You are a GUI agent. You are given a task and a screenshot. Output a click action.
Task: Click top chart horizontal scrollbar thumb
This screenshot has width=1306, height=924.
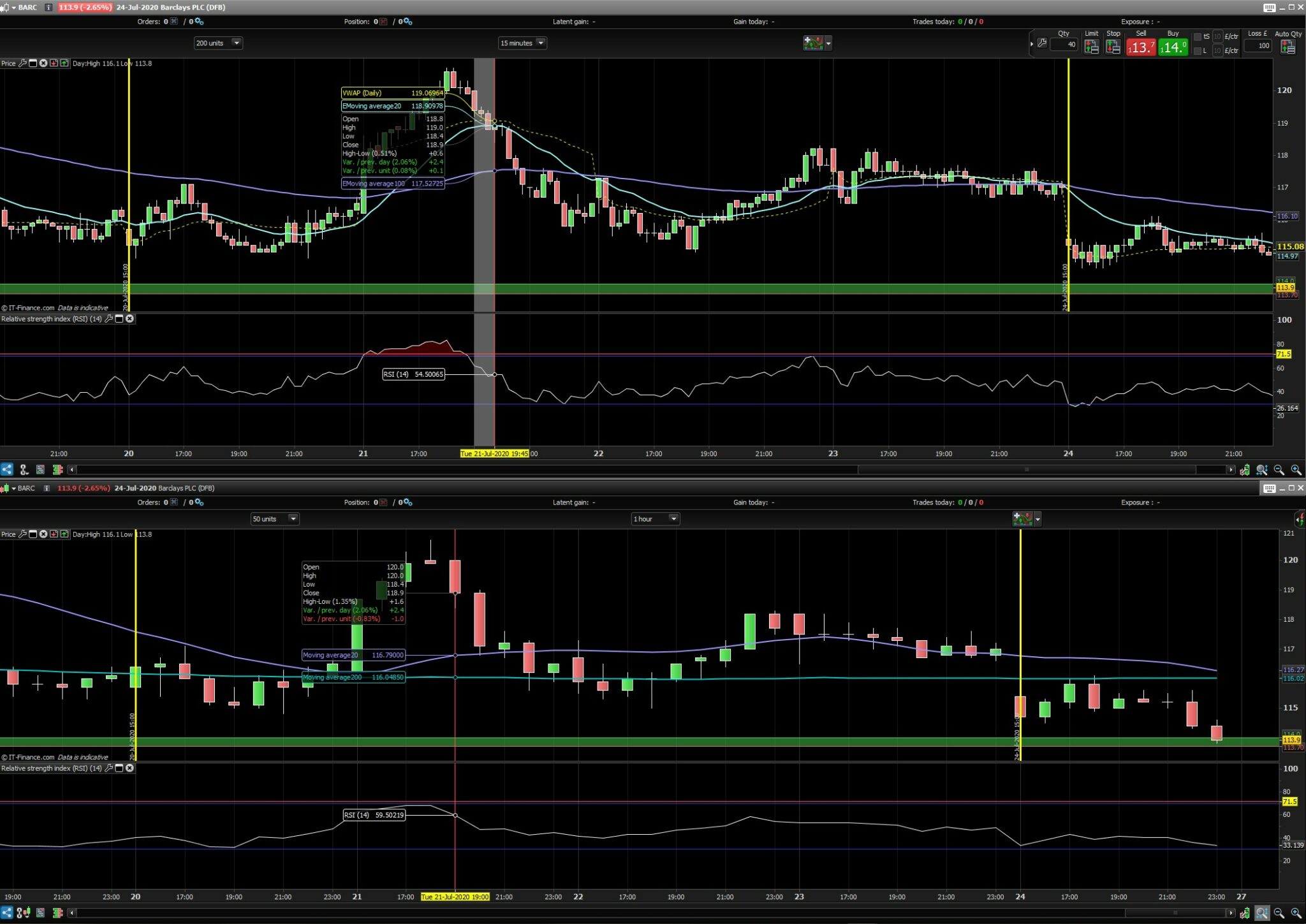tap(1026, 470)
